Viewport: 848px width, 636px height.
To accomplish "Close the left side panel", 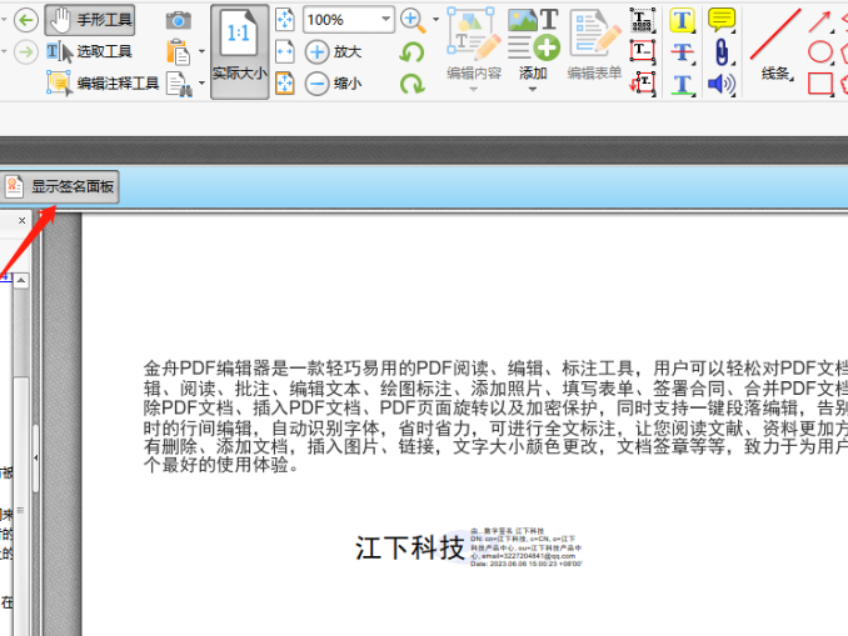I will [x=22, y=220].
